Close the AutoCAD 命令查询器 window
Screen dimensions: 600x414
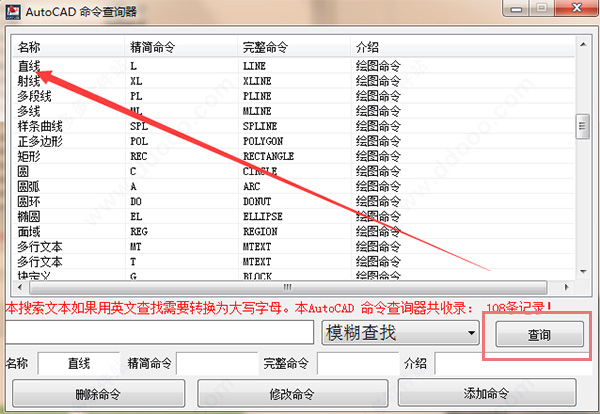coord(577,8)
